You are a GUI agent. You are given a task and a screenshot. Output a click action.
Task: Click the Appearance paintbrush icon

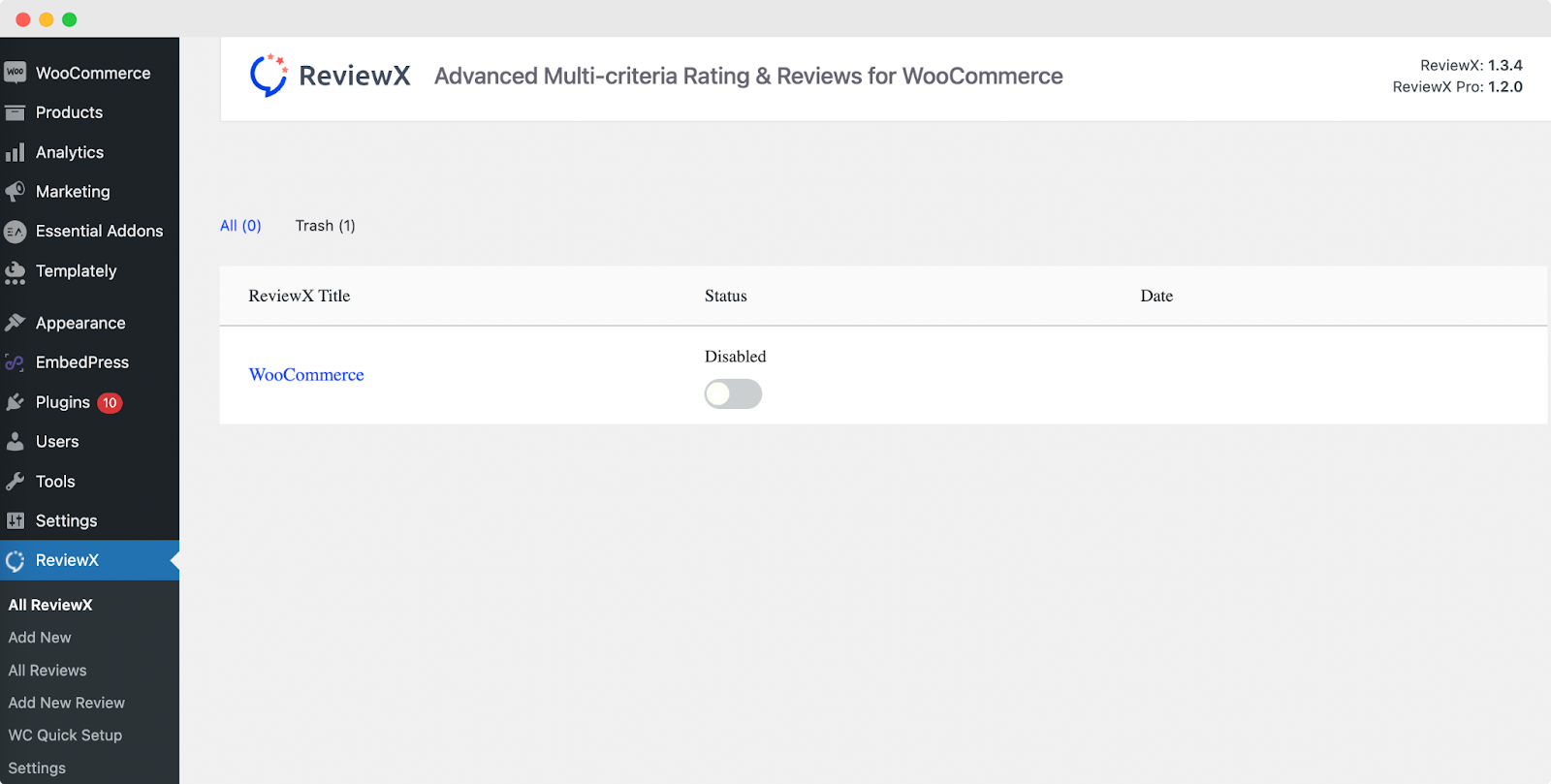point(15,323)
